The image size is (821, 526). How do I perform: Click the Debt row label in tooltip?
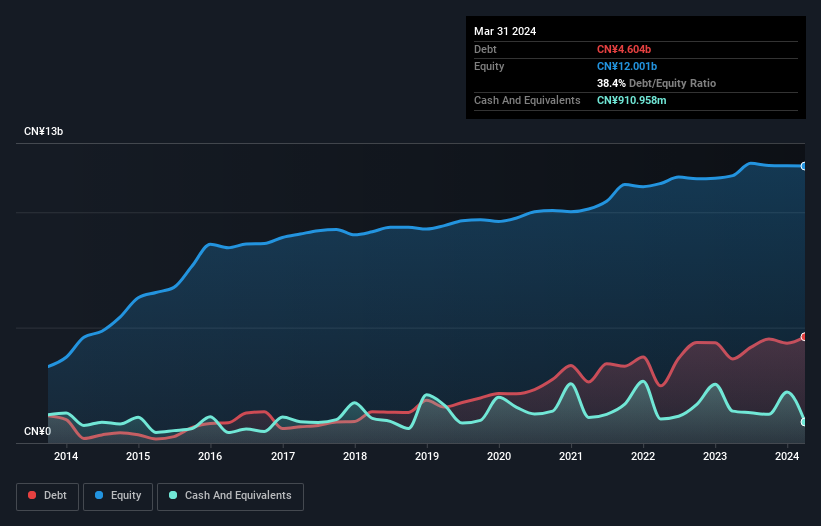coord(485,49)
